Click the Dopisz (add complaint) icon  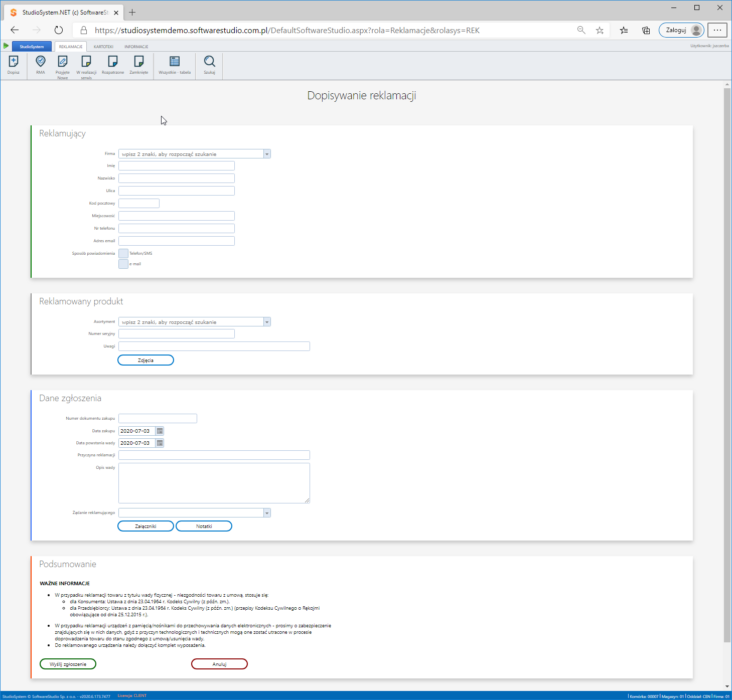point(14,64)
